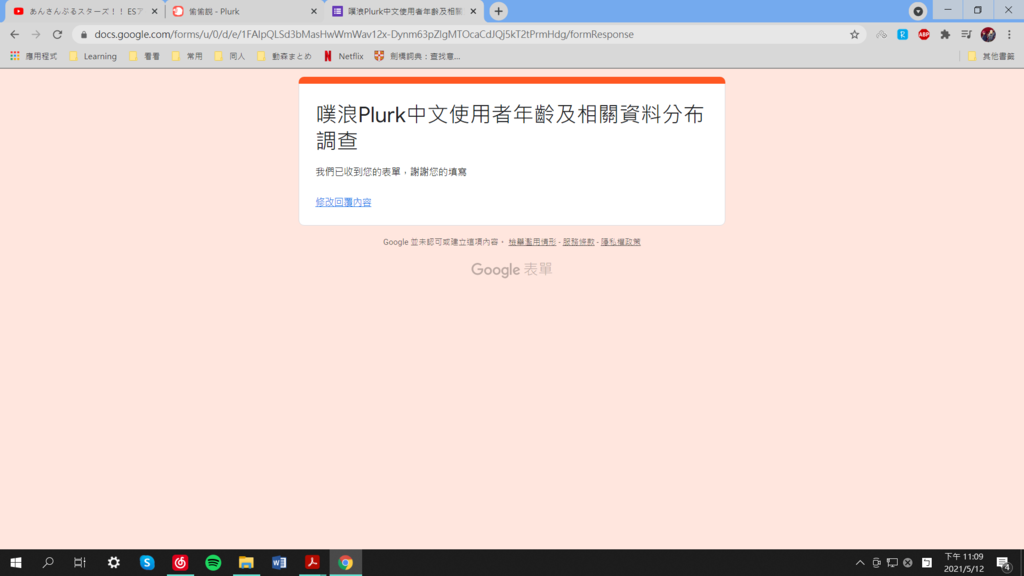Click the grey cloud extension icon

coord(882,35)
